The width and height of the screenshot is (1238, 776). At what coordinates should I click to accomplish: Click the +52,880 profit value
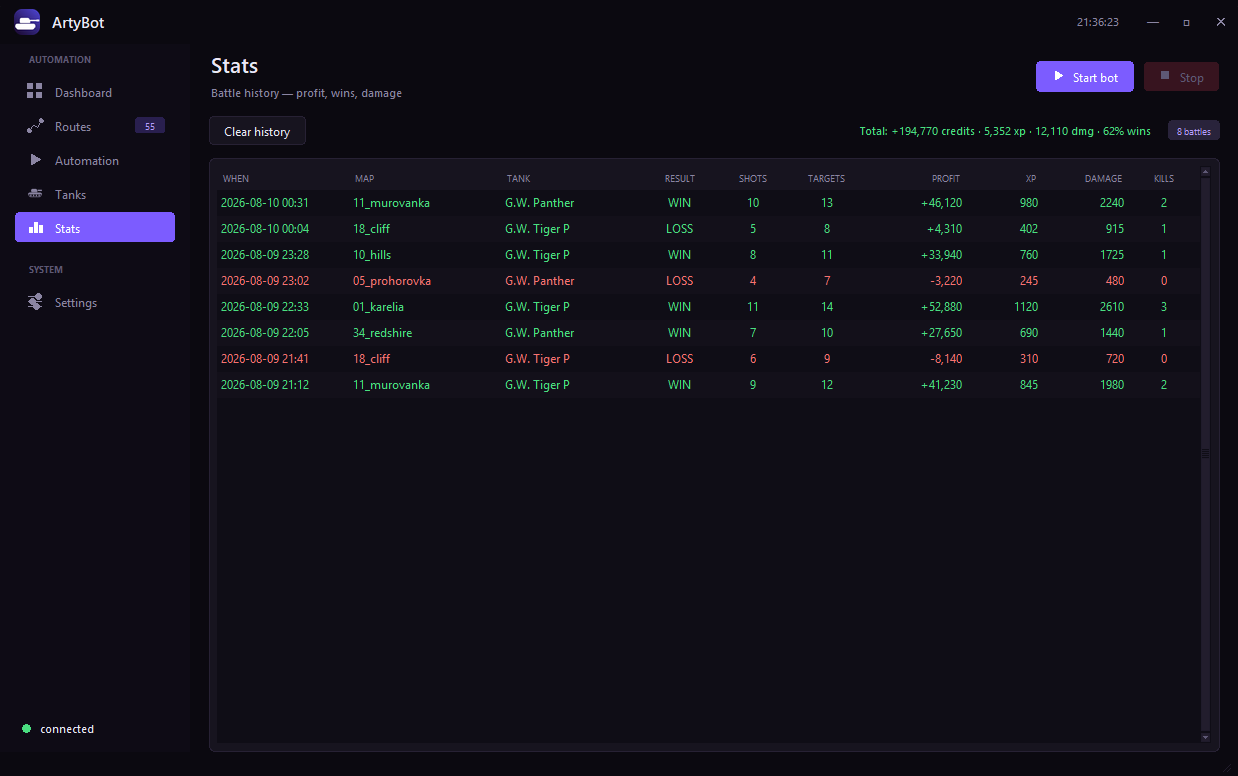(941, 307)
